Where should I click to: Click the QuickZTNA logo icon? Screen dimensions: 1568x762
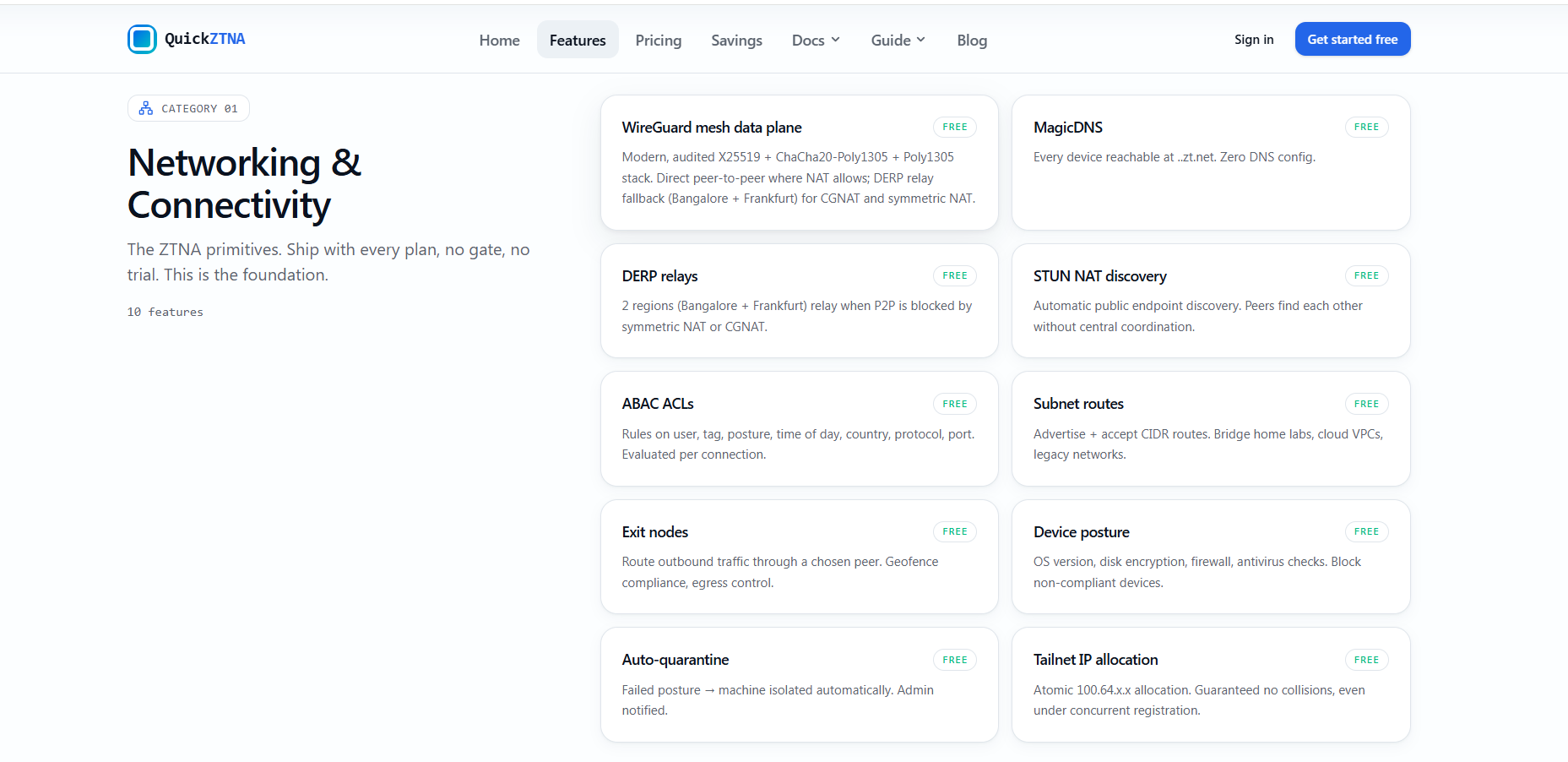(x=142, y=39)
